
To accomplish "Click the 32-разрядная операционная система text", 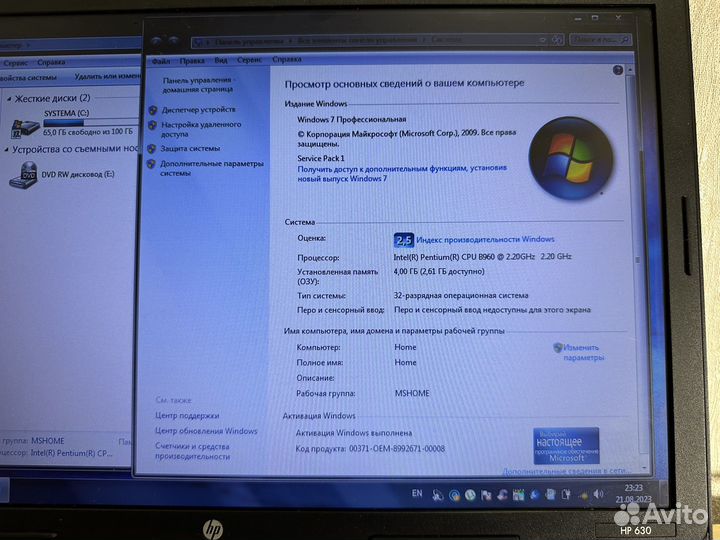I will tap(461, 296).
